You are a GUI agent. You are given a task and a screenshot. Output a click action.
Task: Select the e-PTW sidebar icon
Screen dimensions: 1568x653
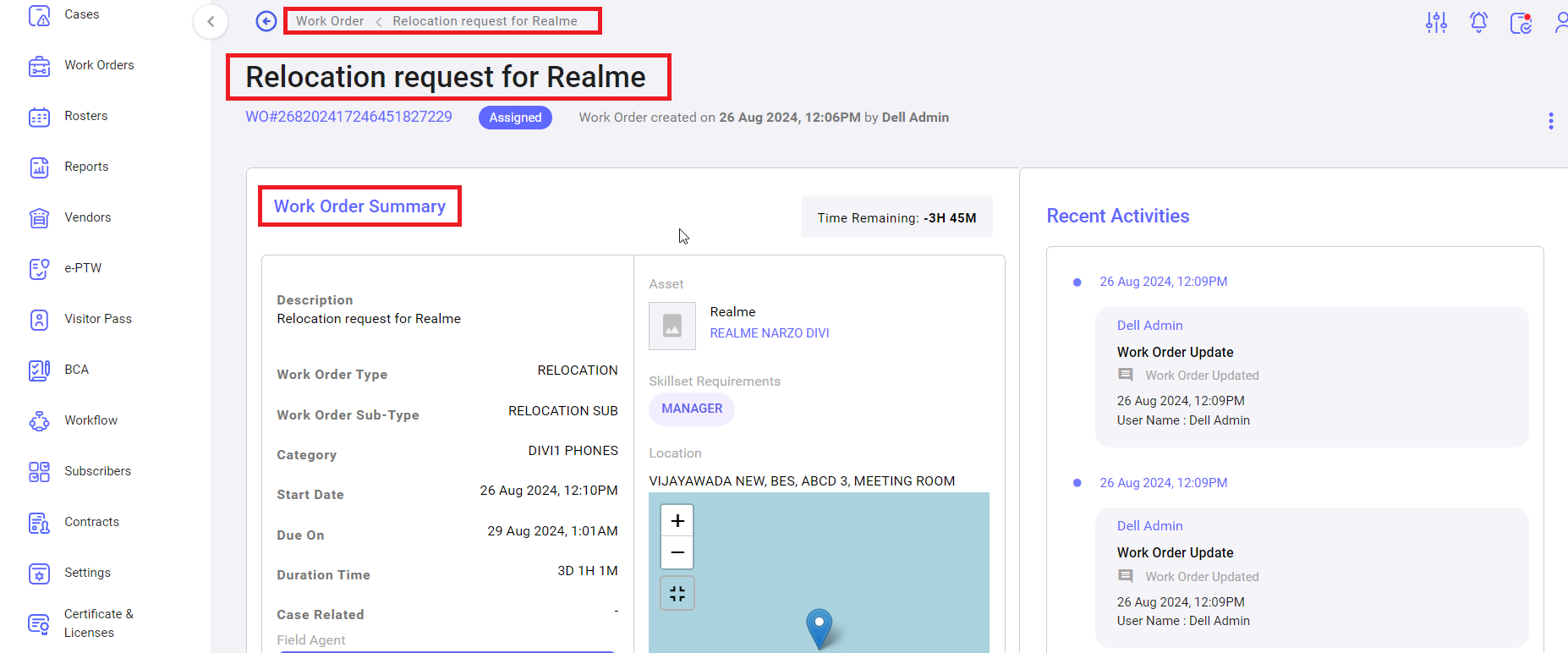click(39, 269)
